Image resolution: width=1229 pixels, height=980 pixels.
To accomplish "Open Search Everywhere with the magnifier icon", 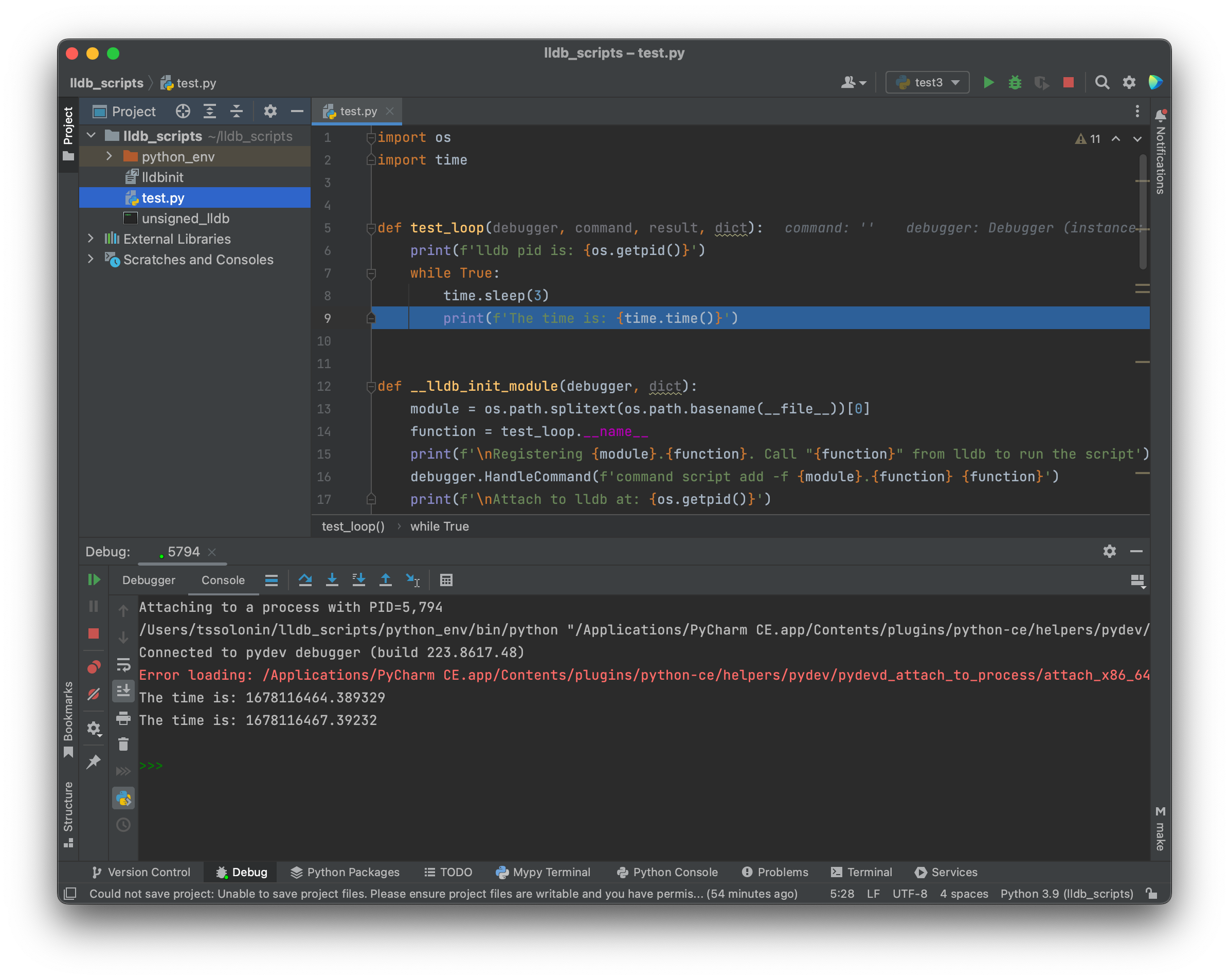I will coord(1102,82).
